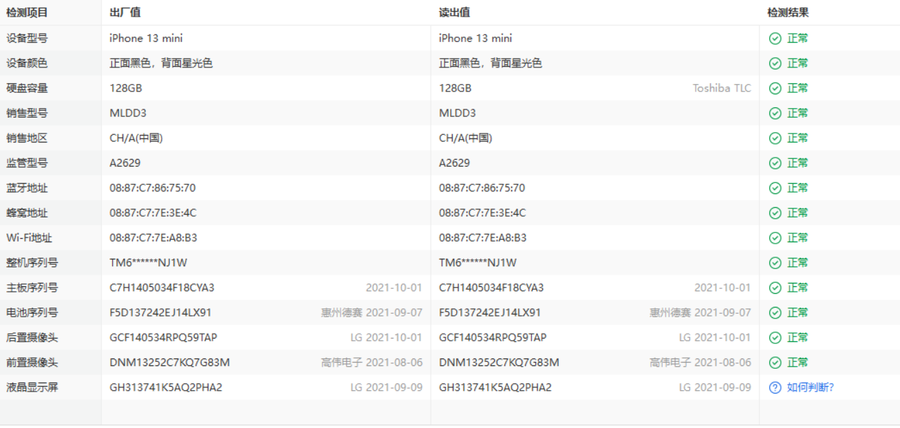Click the green check icon in 设备颜色 row

(x=775, y=63)
